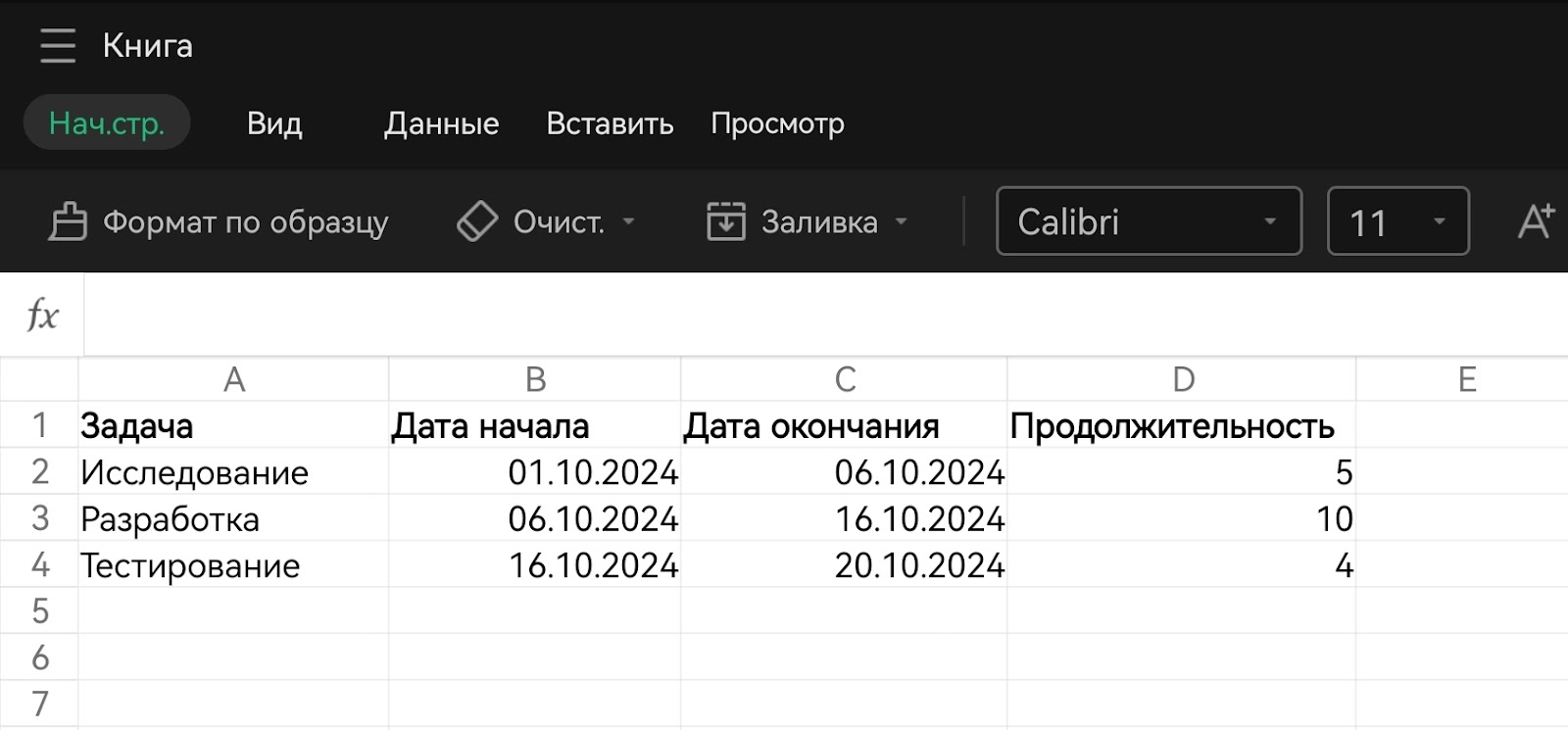Select the Нач.стр. home tab
The height and width of the screenshot is (730, 1568).
tap(107, 123)
